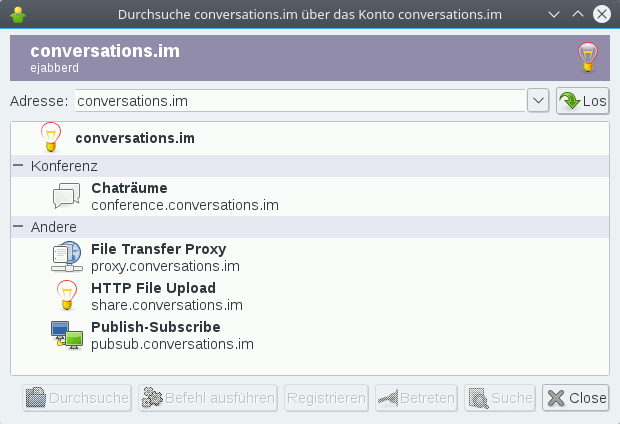Maximize window with the up chevron
620x424 pixels.
coord(578,14)
